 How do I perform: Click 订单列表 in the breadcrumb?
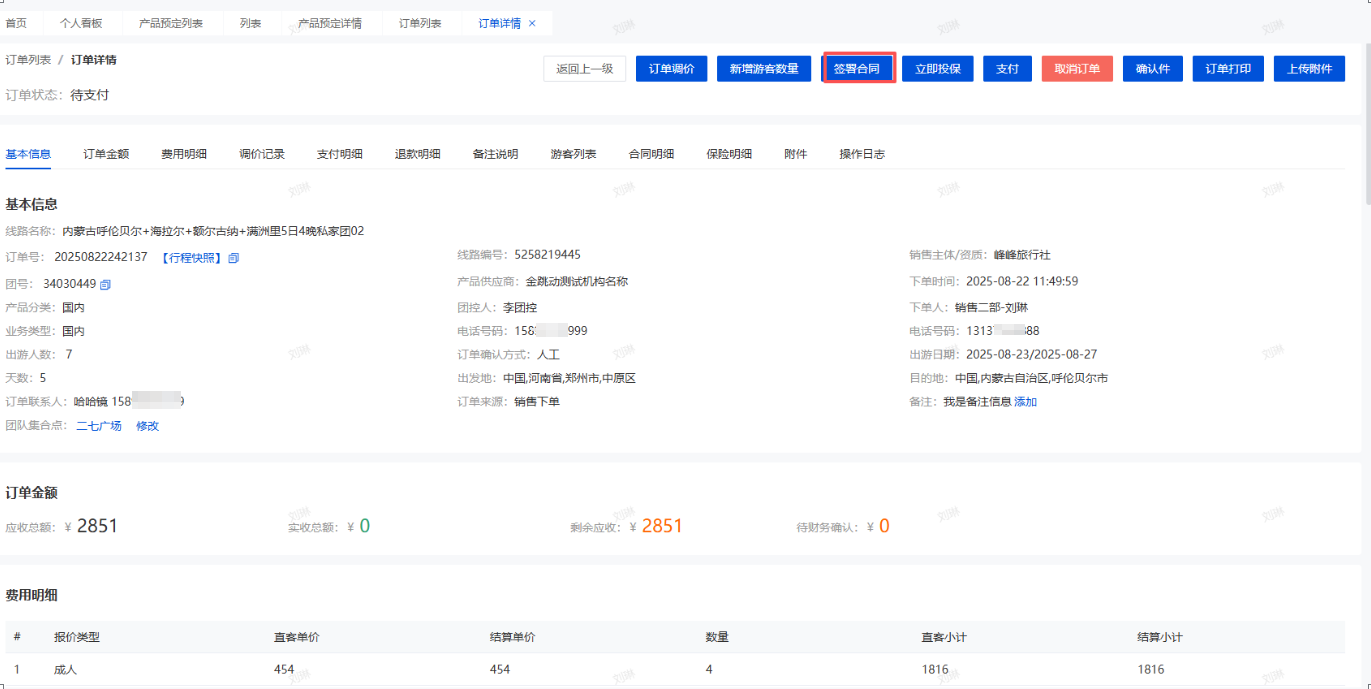[28, 60]
